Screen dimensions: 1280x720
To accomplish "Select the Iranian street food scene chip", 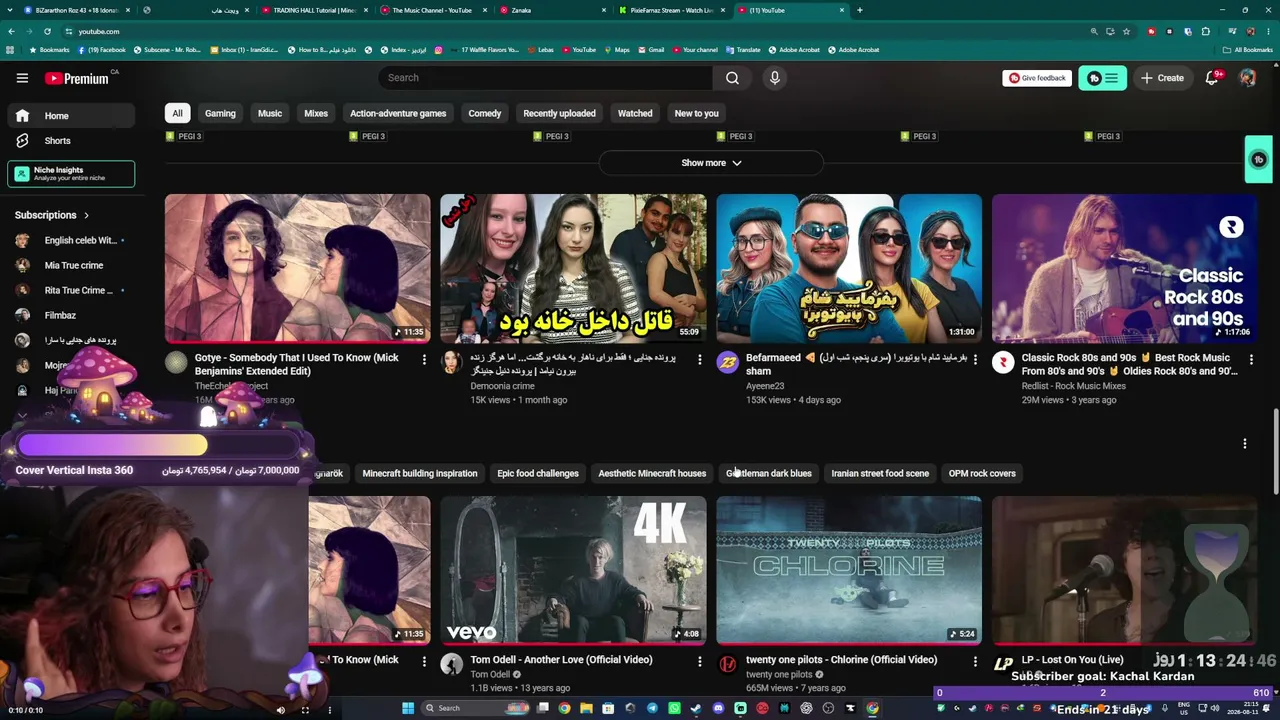I will [x=880, y=473].
